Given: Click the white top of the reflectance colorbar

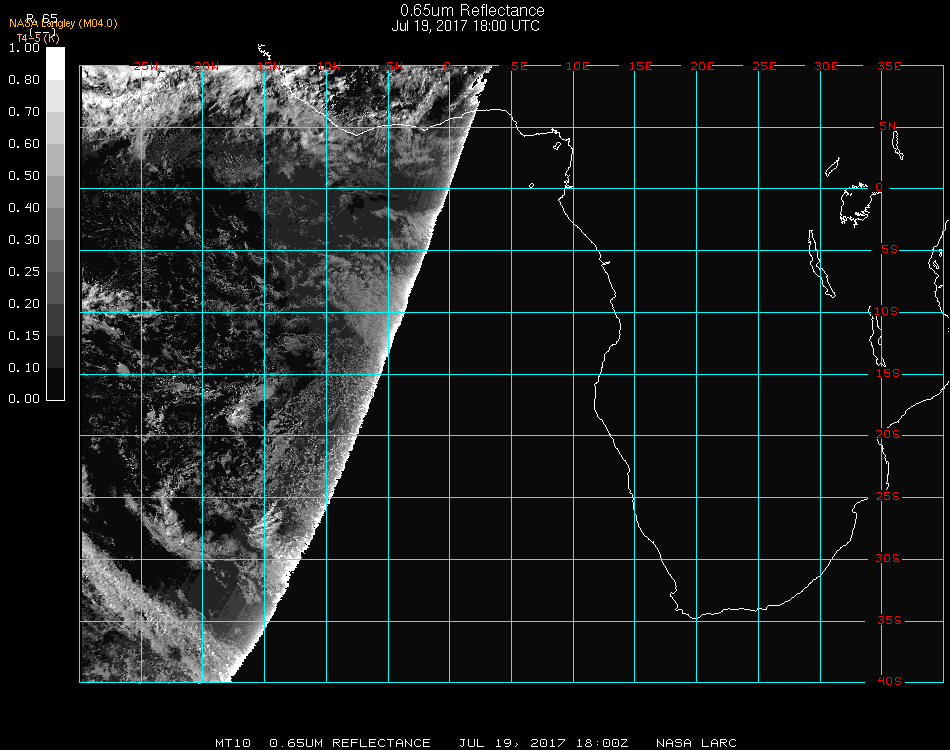Looking at the screenshot, I should pyautogui.click(x=56, y=60).
